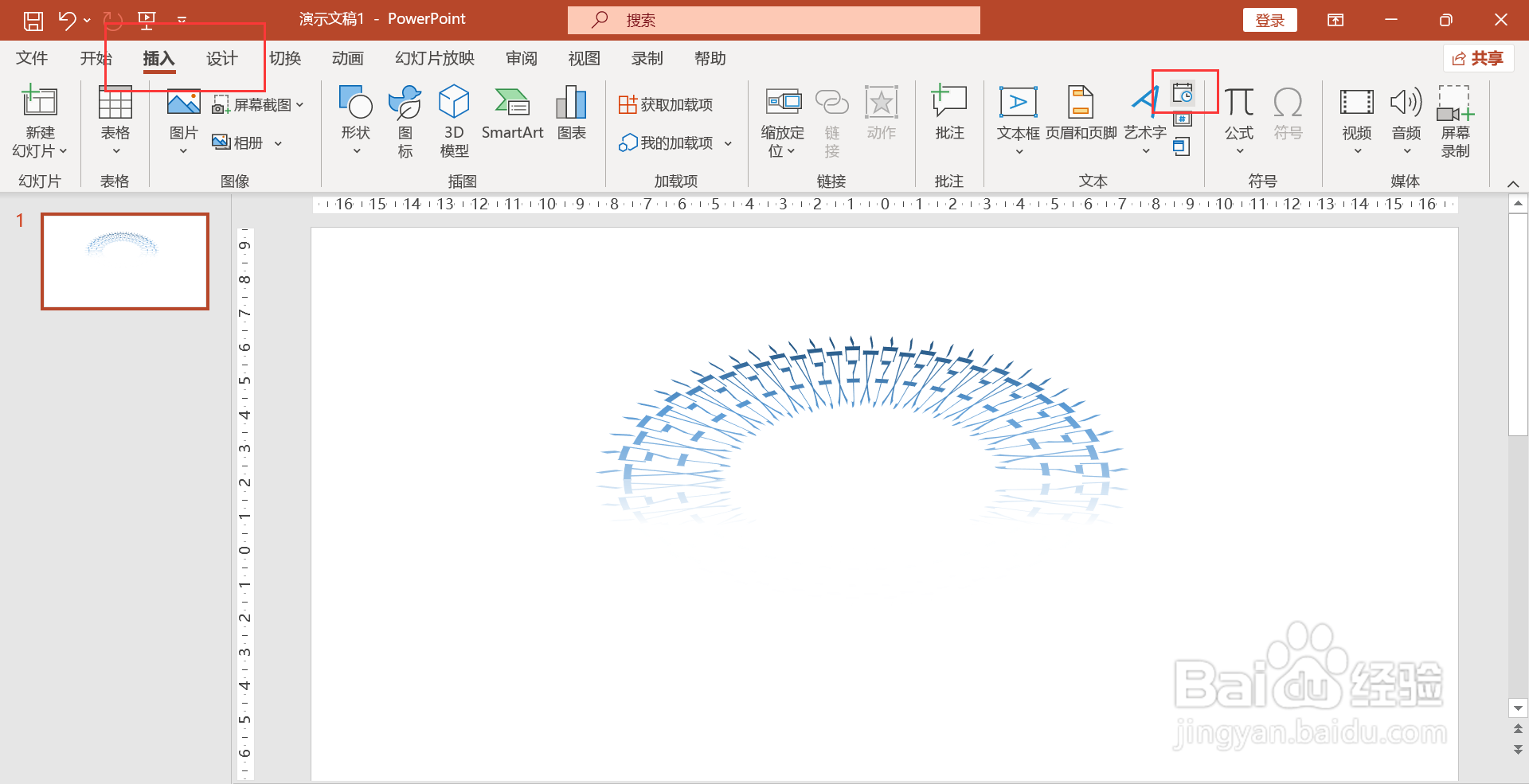Open the 屏幕截图 (screenshot) dropdown
This screenshot has width=1529, height=784.
pyautogui.click(x=299, y=104)
